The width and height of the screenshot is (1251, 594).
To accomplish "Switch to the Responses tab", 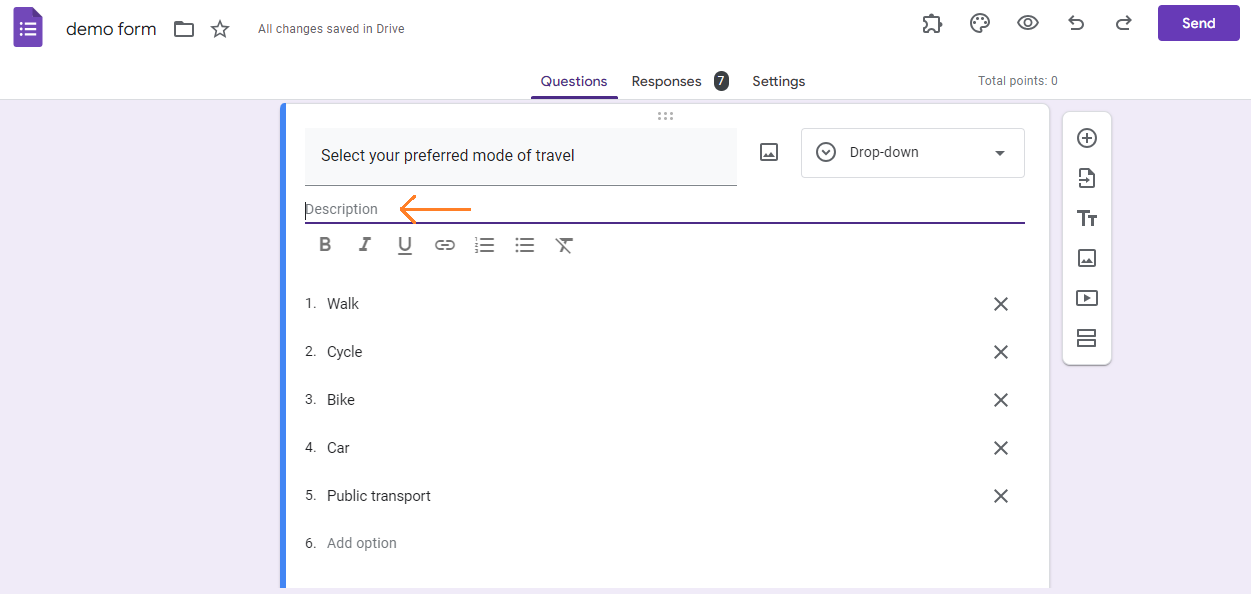I will pyautogui.click(x=664, y=81).
